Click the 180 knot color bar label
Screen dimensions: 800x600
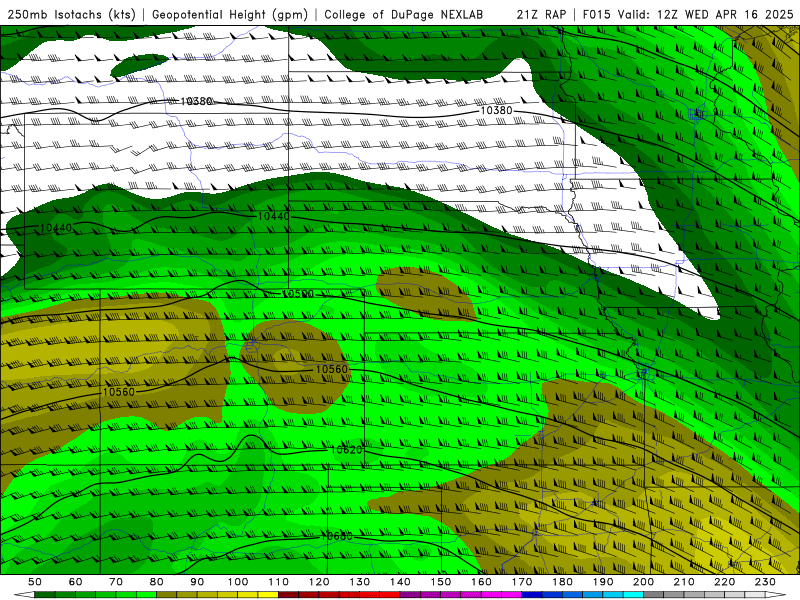pyautogui.click(x=563, y=582)
